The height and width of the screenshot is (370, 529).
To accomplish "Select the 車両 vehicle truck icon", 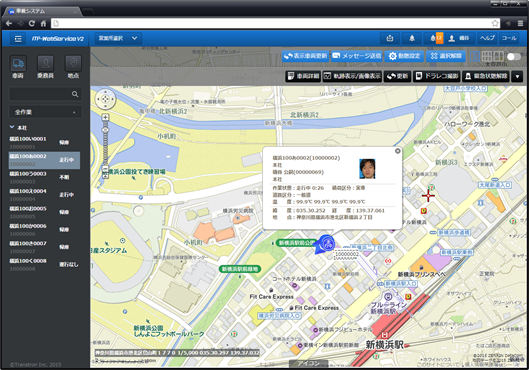I will point(18,63).
